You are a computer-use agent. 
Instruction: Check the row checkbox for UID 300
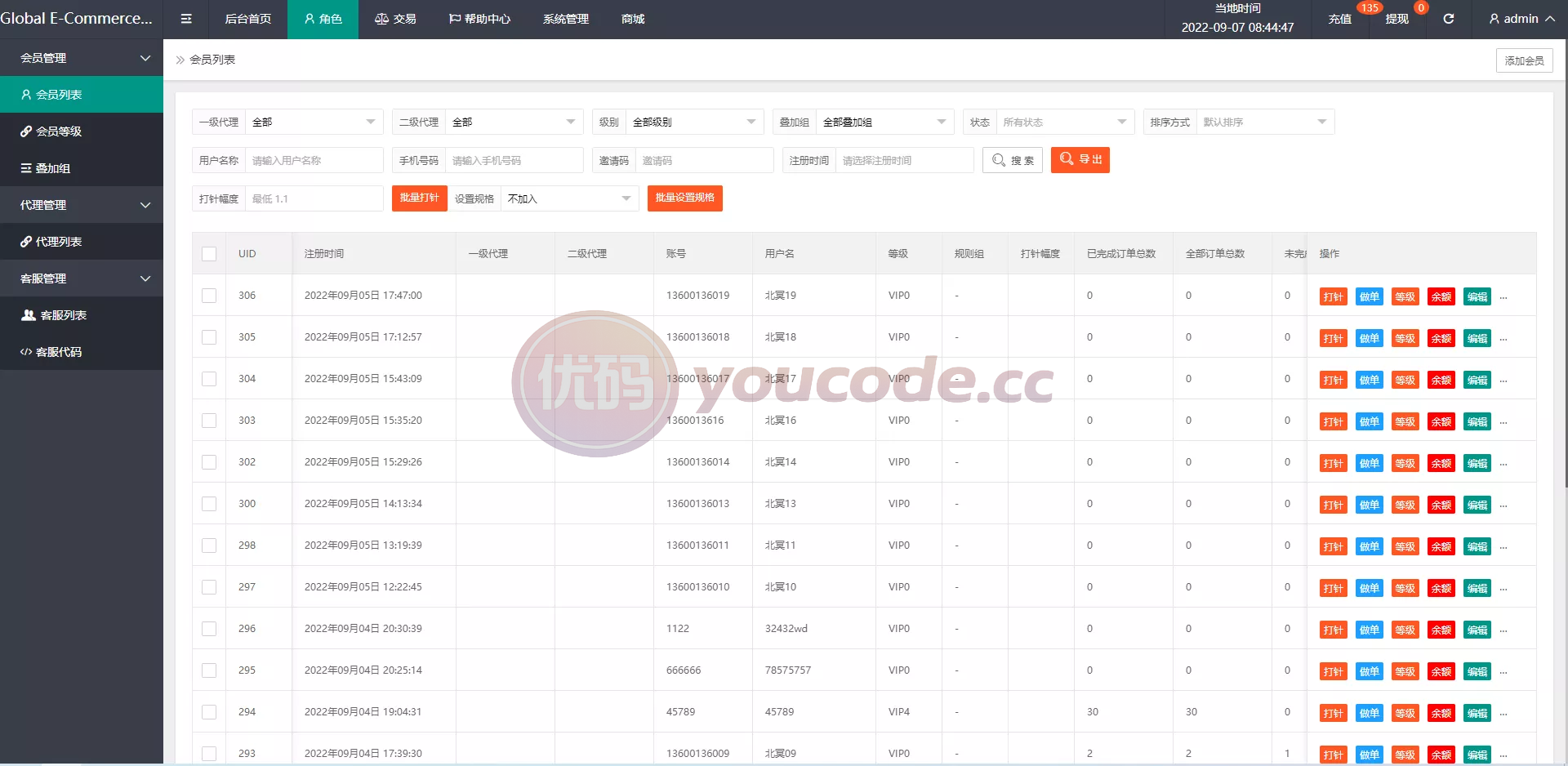(x=209, y=504)
